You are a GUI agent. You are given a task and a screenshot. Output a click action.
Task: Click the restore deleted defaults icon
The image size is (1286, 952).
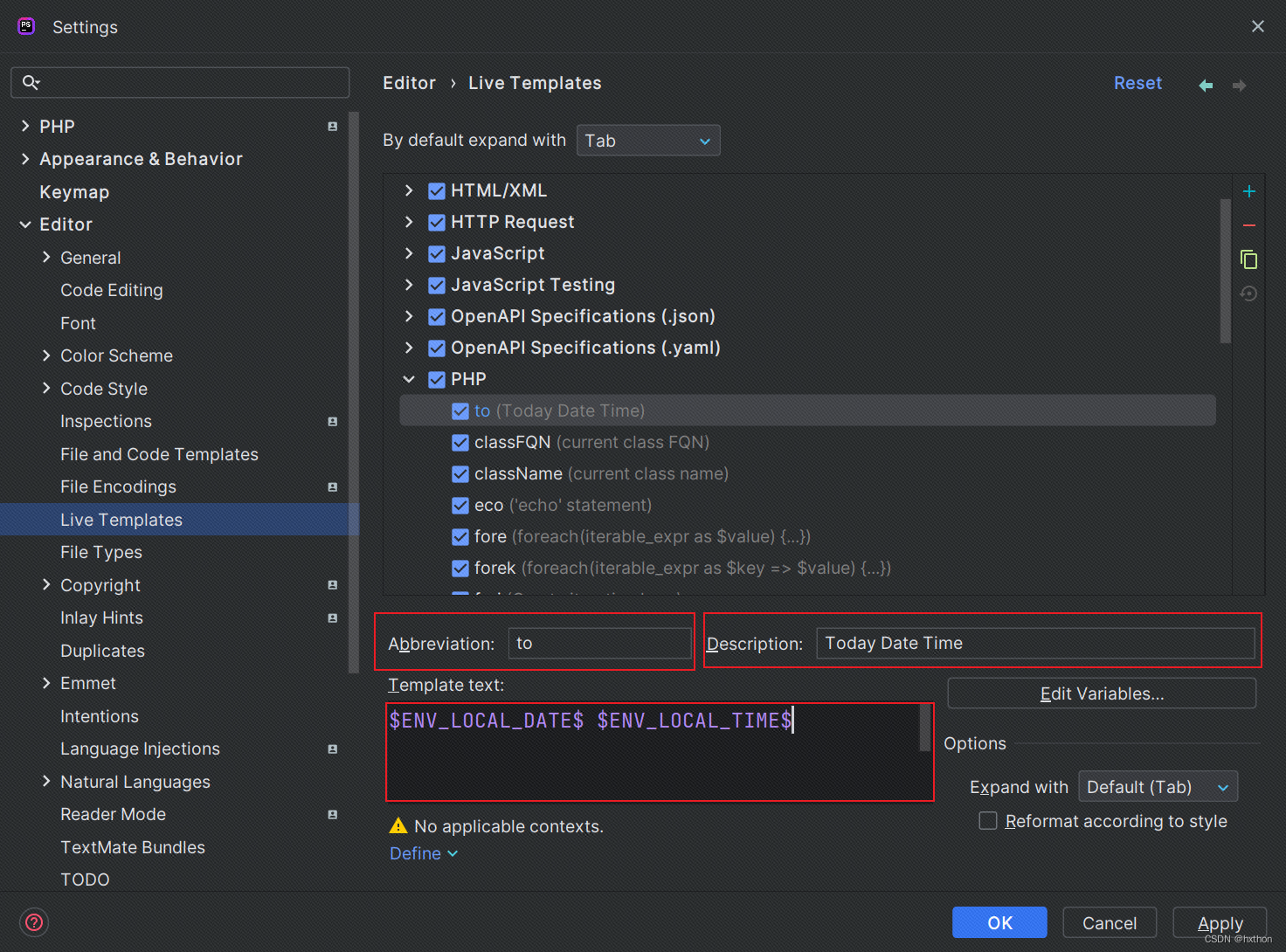point(1249,293)
